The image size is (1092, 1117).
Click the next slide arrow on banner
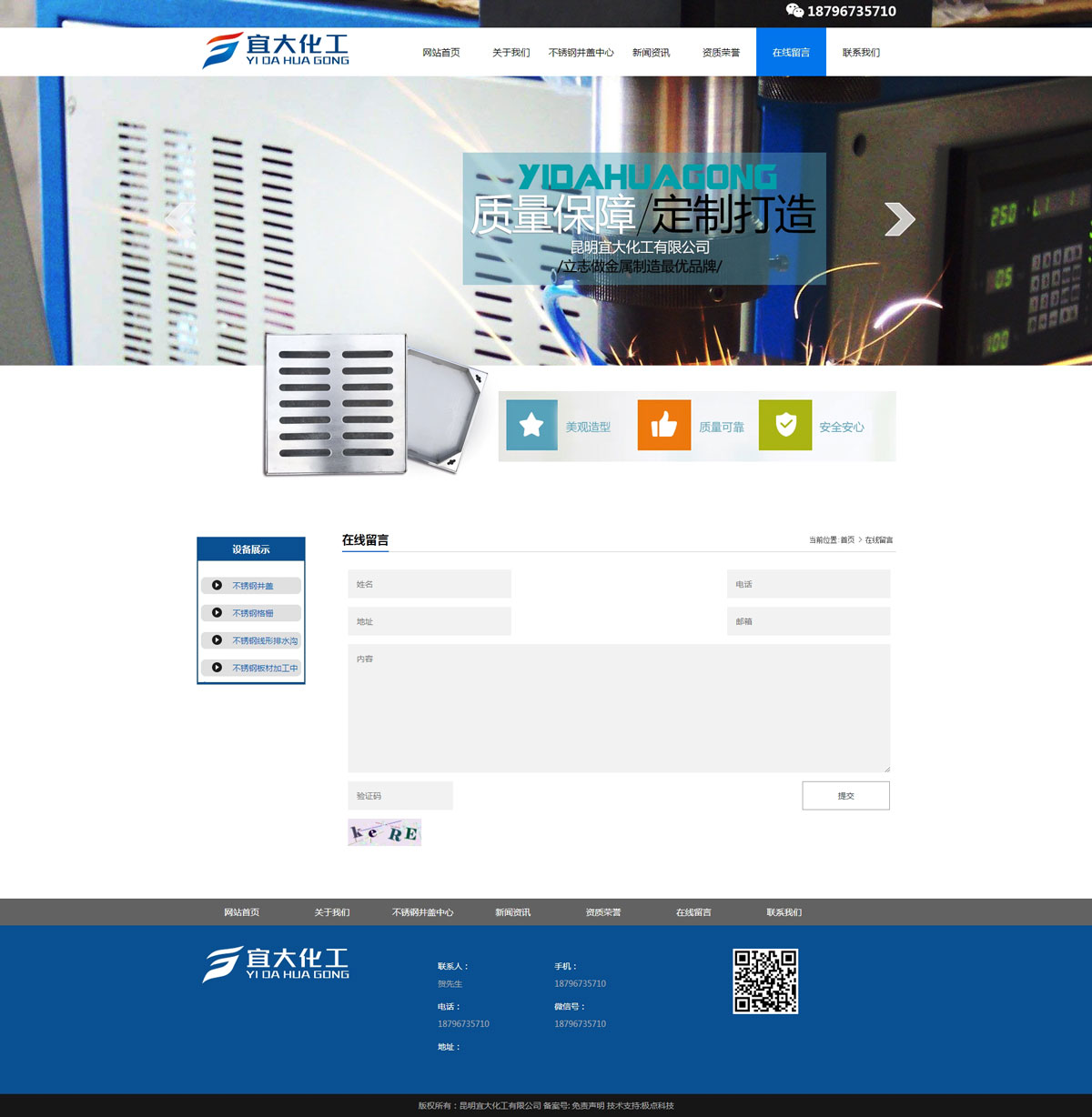point(899,219)
